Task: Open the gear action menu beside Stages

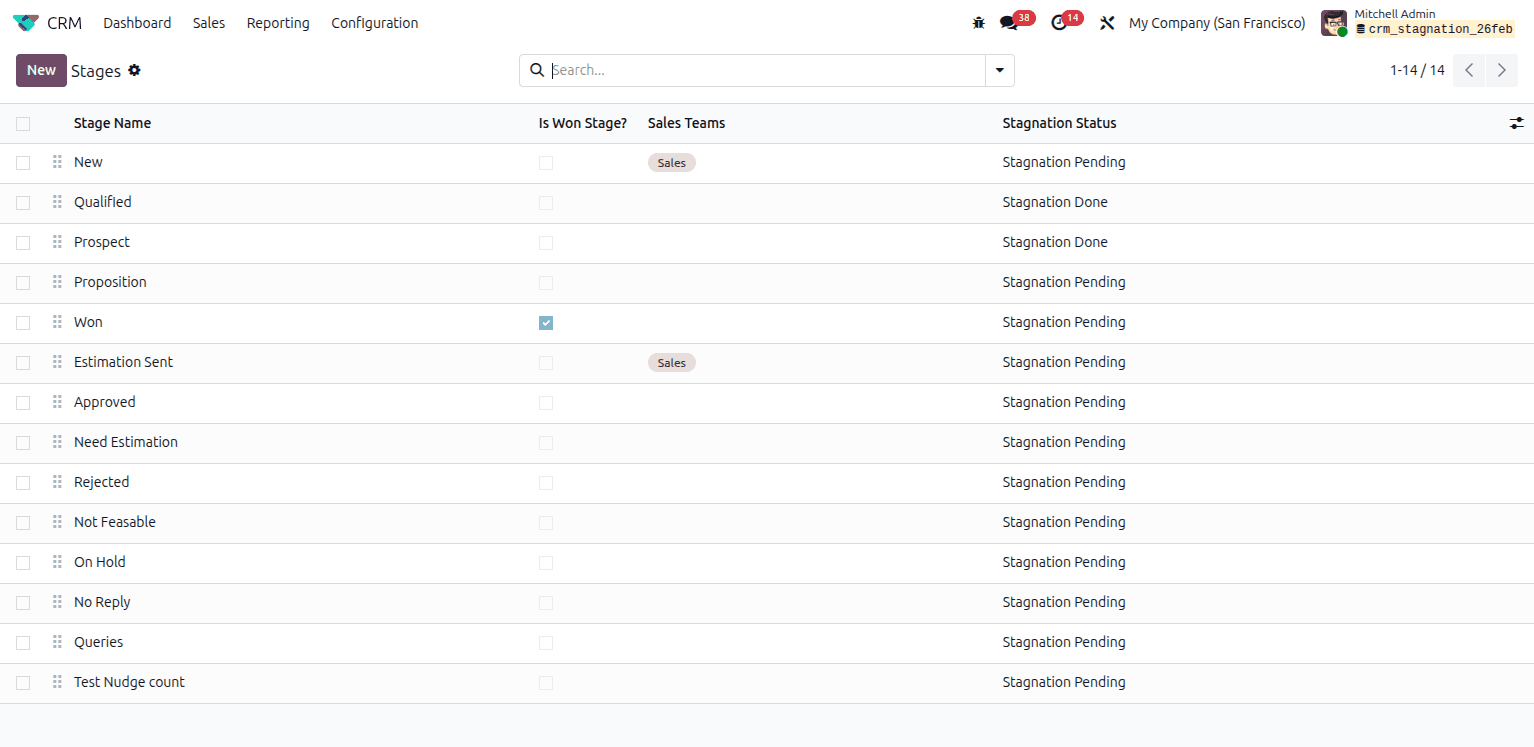Action: pos(134,70)
